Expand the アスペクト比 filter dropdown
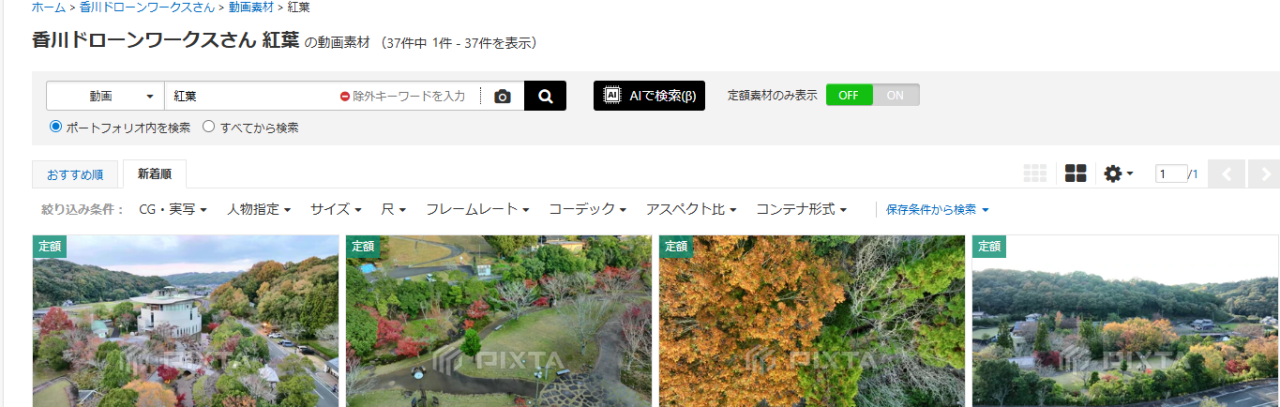 click(x=691, y=210)
